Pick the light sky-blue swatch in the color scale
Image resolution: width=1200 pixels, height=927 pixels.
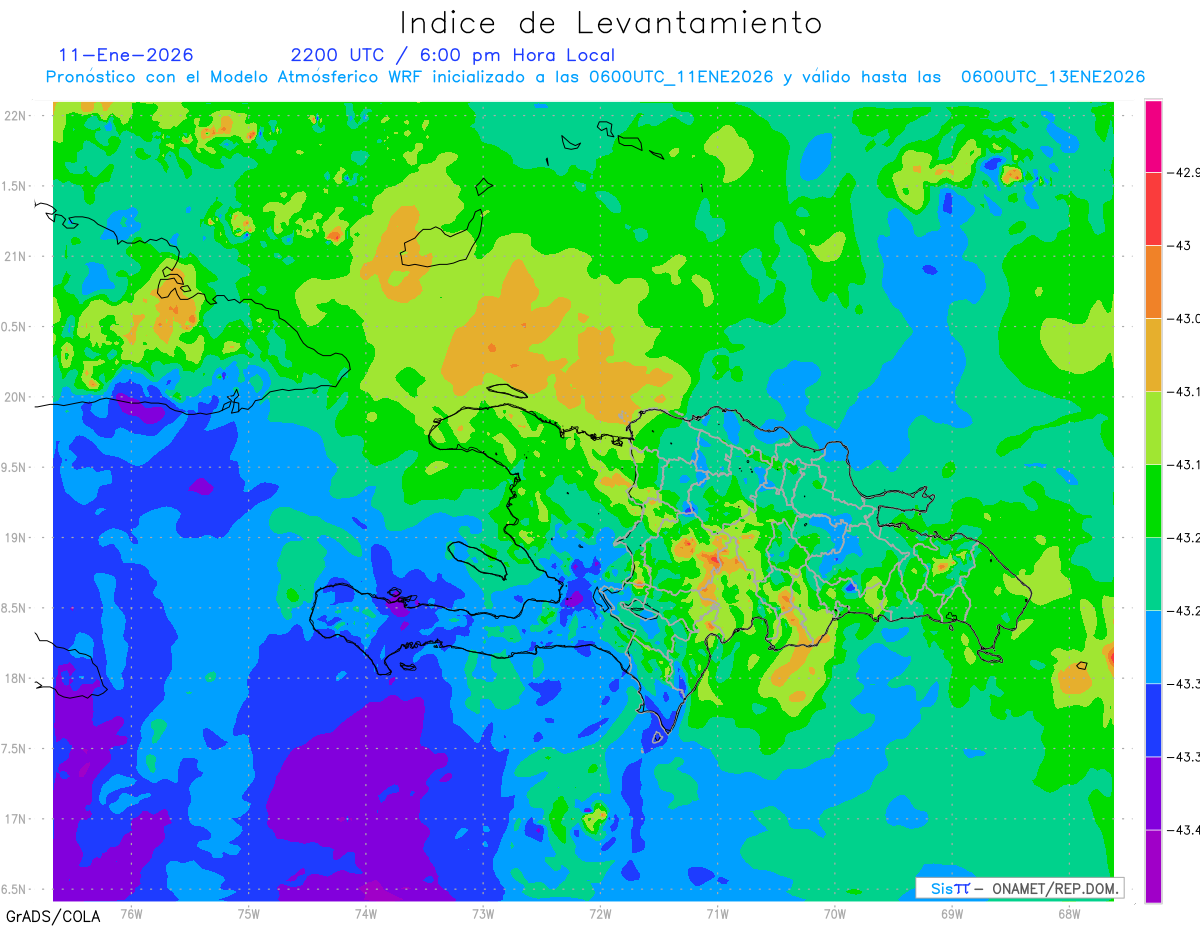[1153, 647]
